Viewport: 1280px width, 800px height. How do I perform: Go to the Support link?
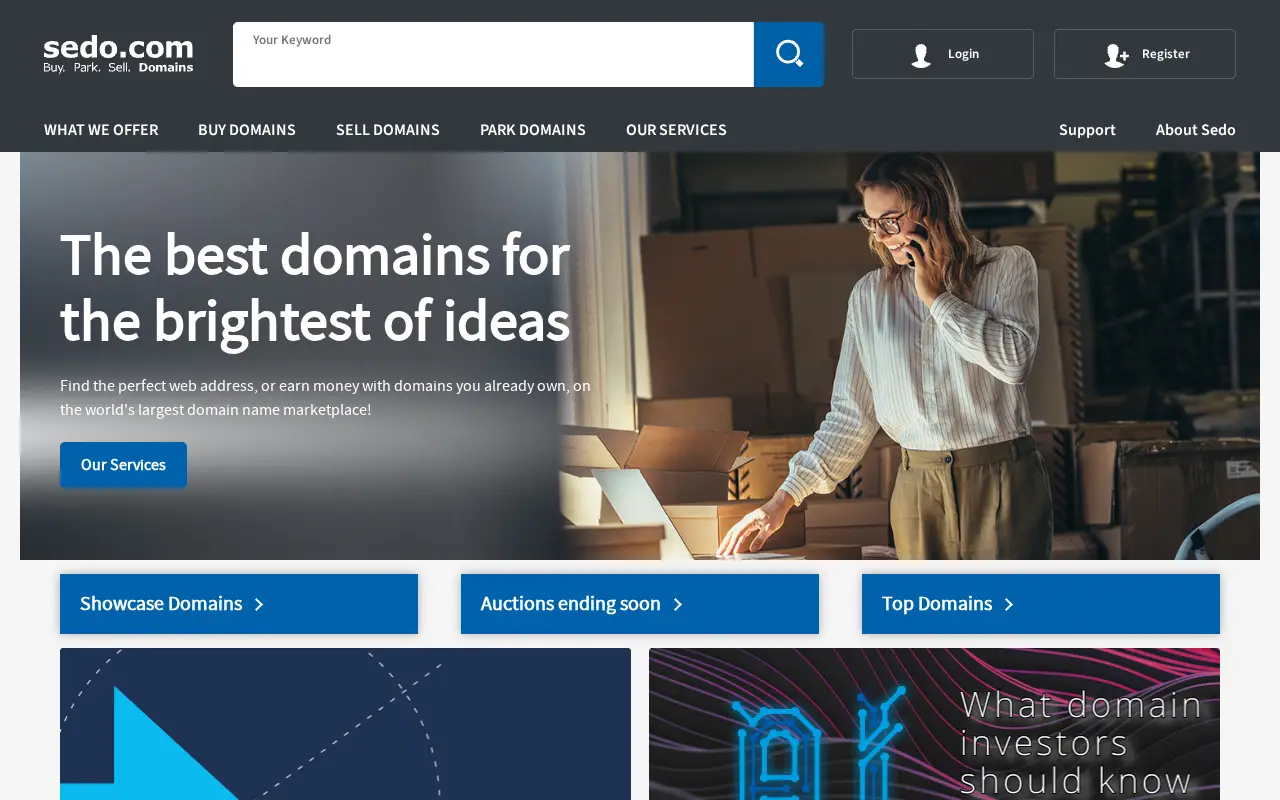tap(1087, 130)
